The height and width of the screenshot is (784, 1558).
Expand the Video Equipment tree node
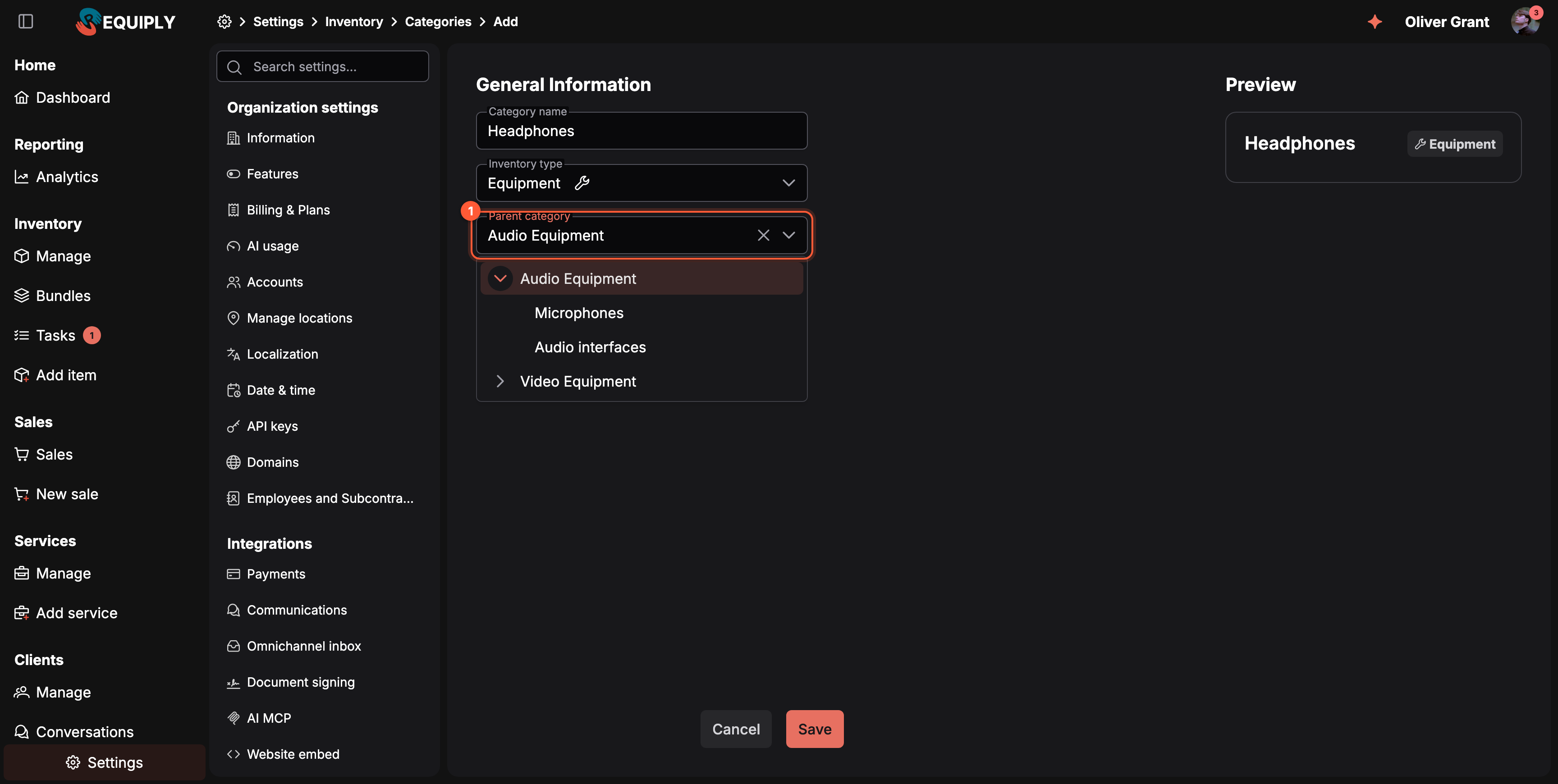pos(500,382)
